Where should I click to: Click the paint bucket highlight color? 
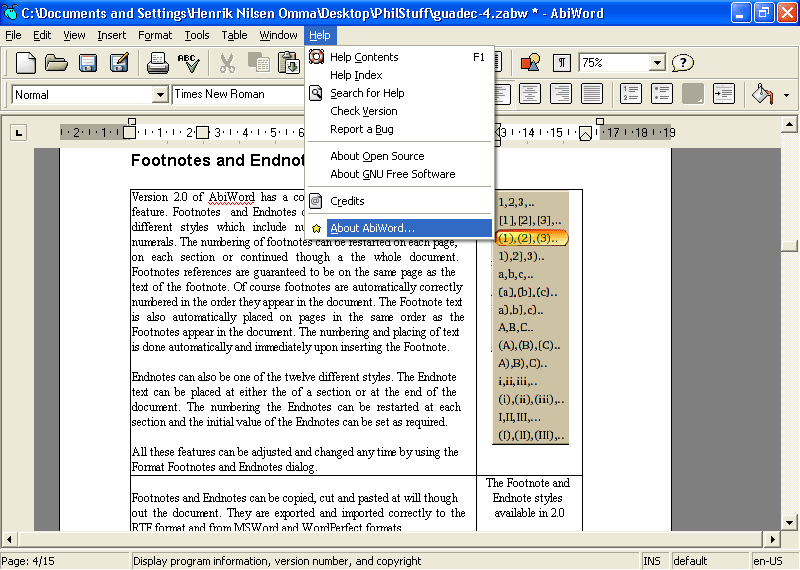(x=763, y=94)
